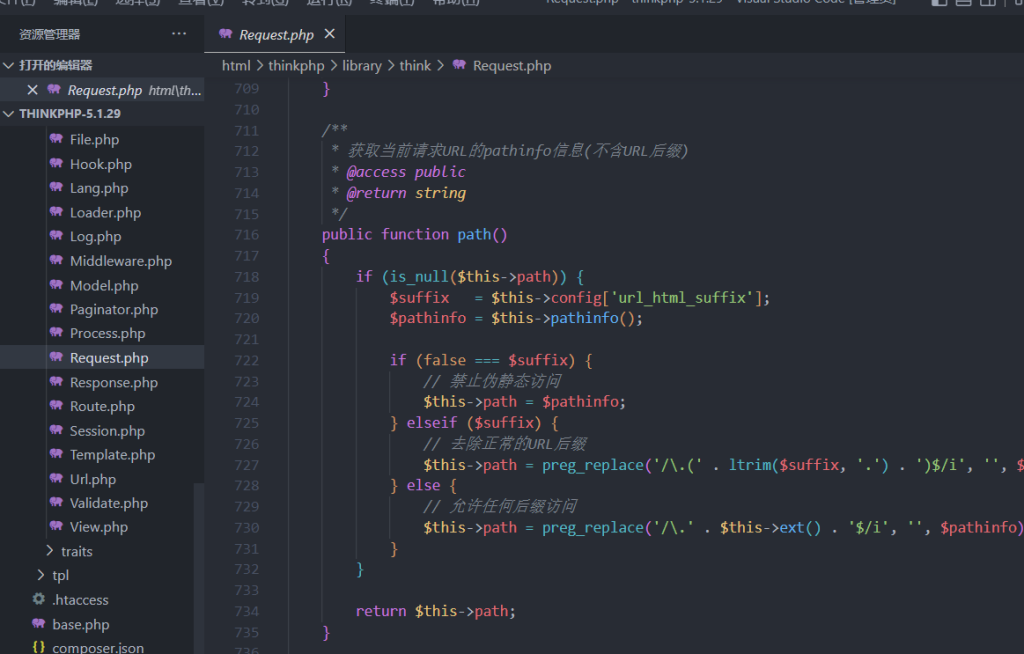Image resolution: width=1024 pixels, height=654 pixels.
Task: Close Request.php in the open editors list
Action: coord(32,90)
